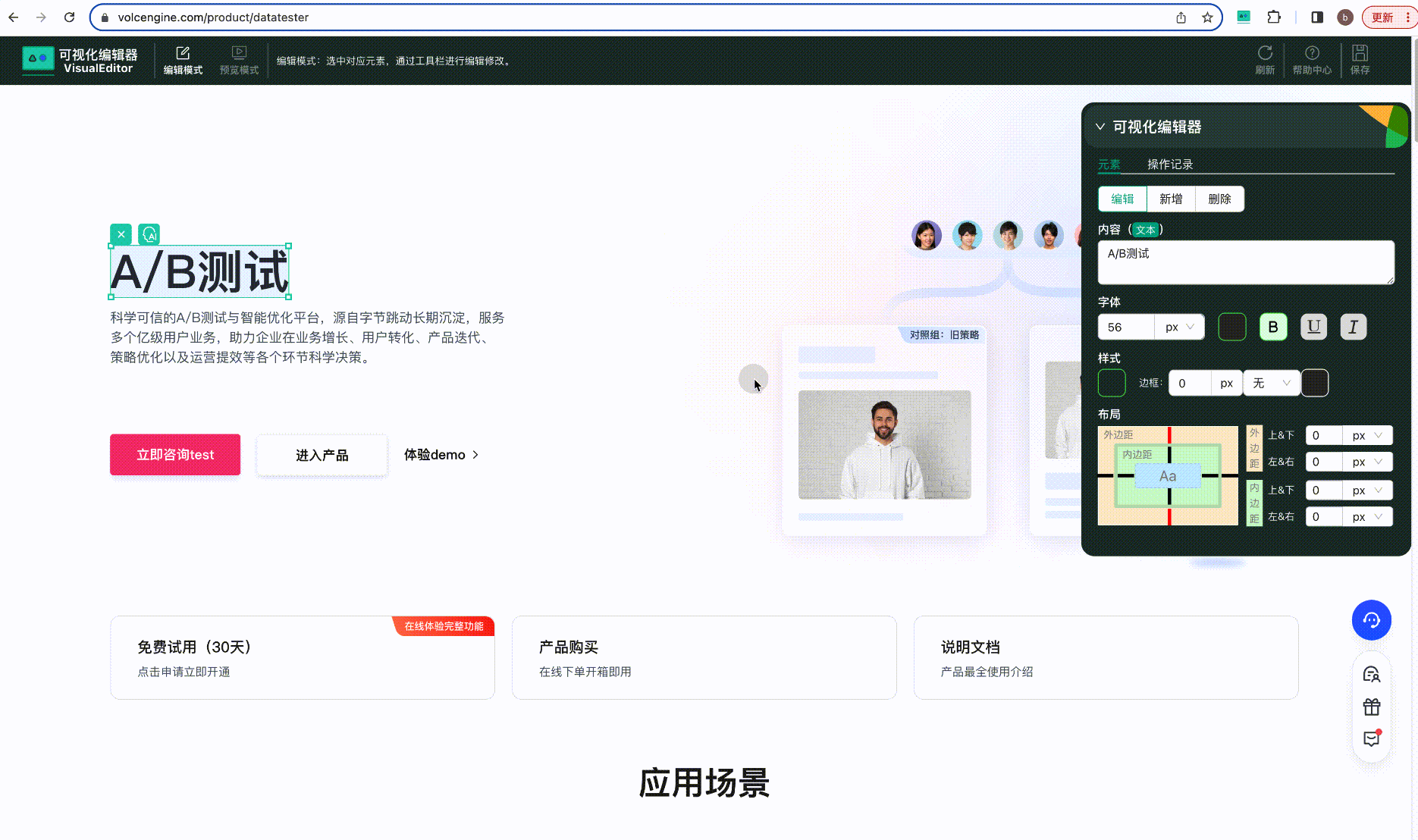The image size is (1418, 840).
Task: Click the 立即咨询test button
Action: click(x=174, y=454)
